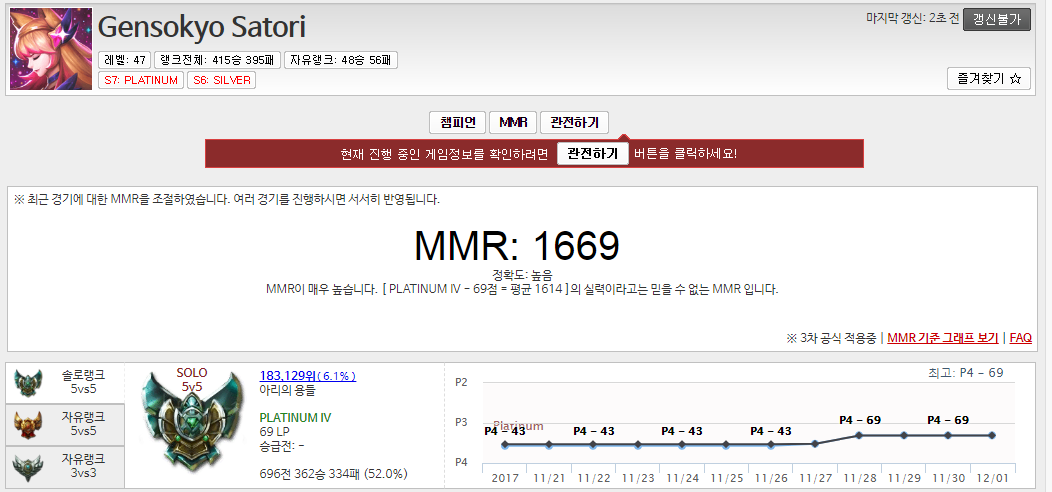Click 관전하기 button inside red banner
Image resolution: width=1052 pixels, height=492 pixels.
pos(592,154)
